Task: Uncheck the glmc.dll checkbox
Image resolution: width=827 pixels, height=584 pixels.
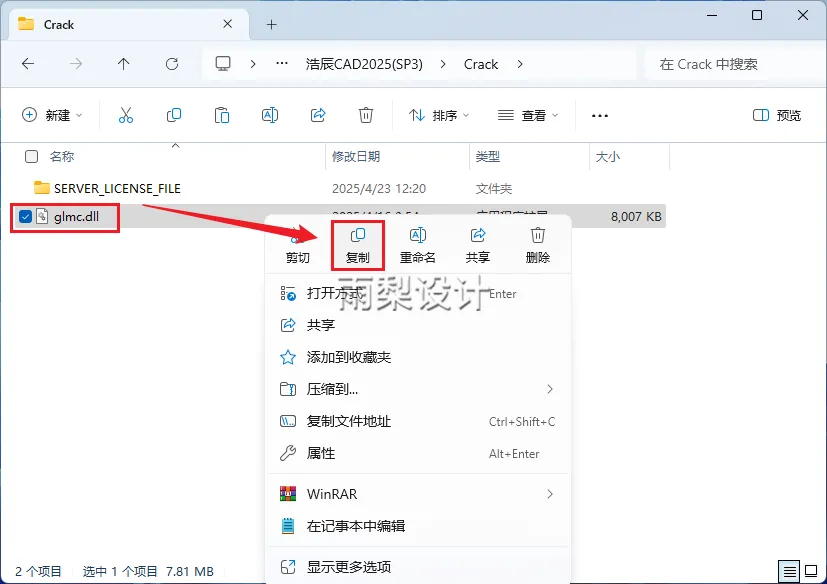Action: (x=25, y=216)
